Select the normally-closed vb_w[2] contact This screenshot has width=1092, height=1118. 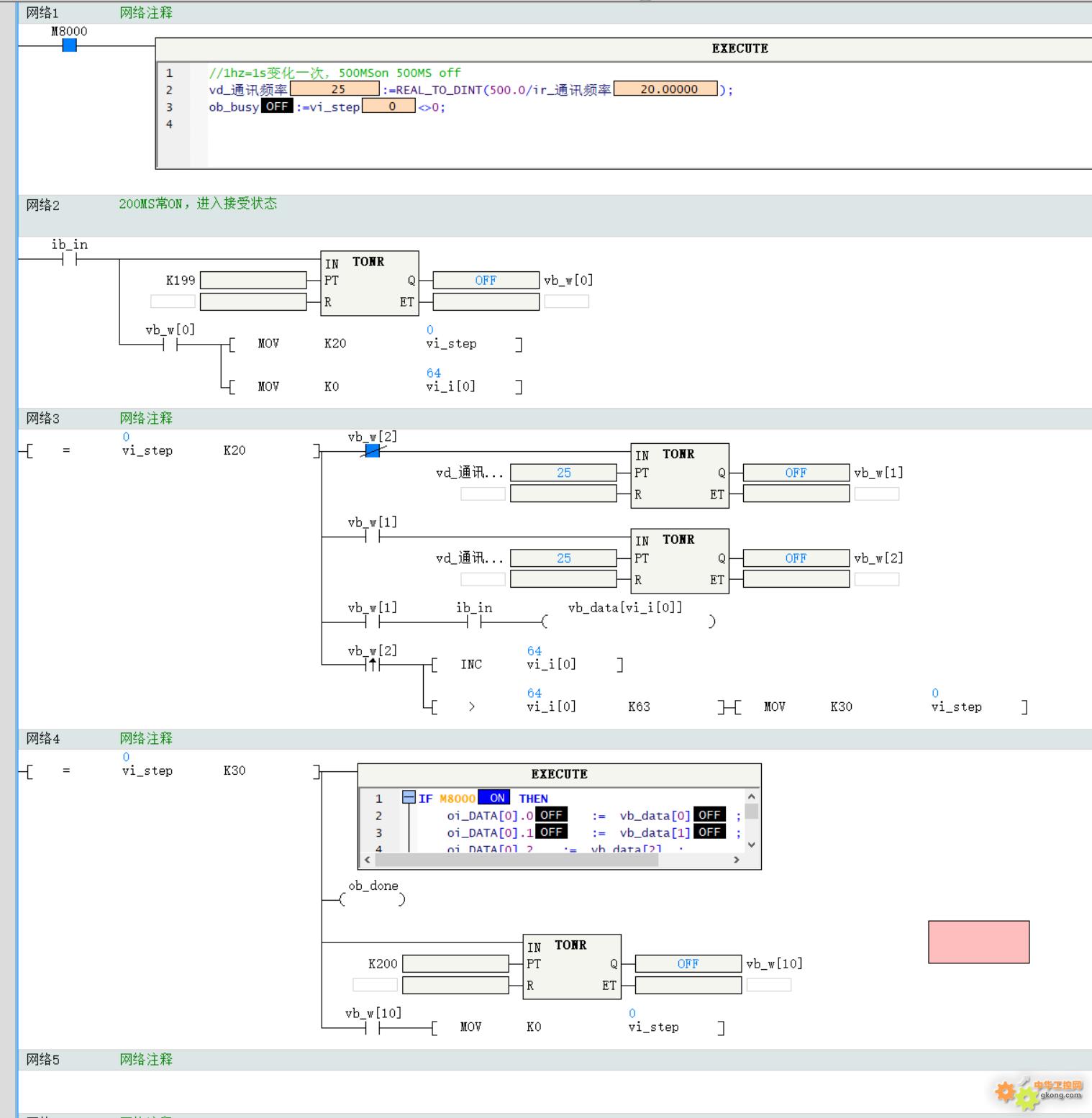click(372, 451)
